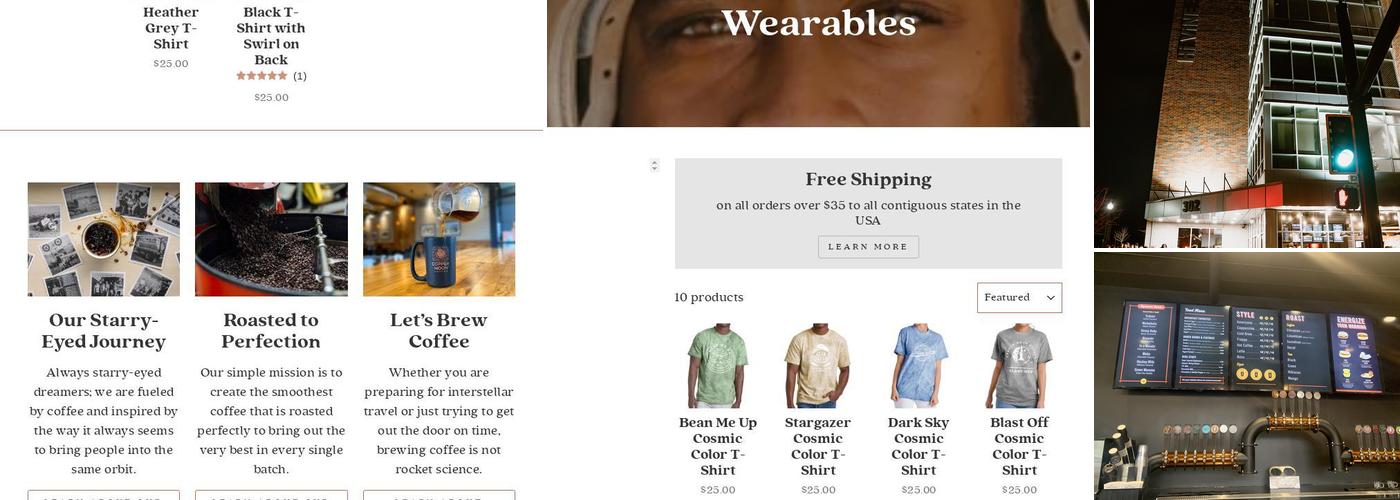
Task: Click the Stargazer Cosmic Color T-Shirt title
Action: (818, 446)
